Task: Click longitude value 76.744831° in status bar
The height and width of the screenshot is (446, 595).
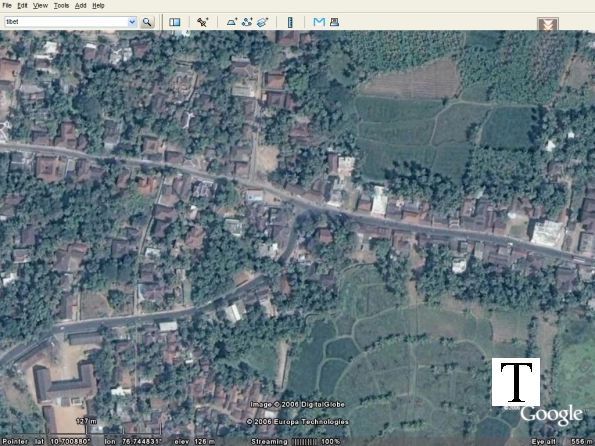Action: (x=142, y=441)
